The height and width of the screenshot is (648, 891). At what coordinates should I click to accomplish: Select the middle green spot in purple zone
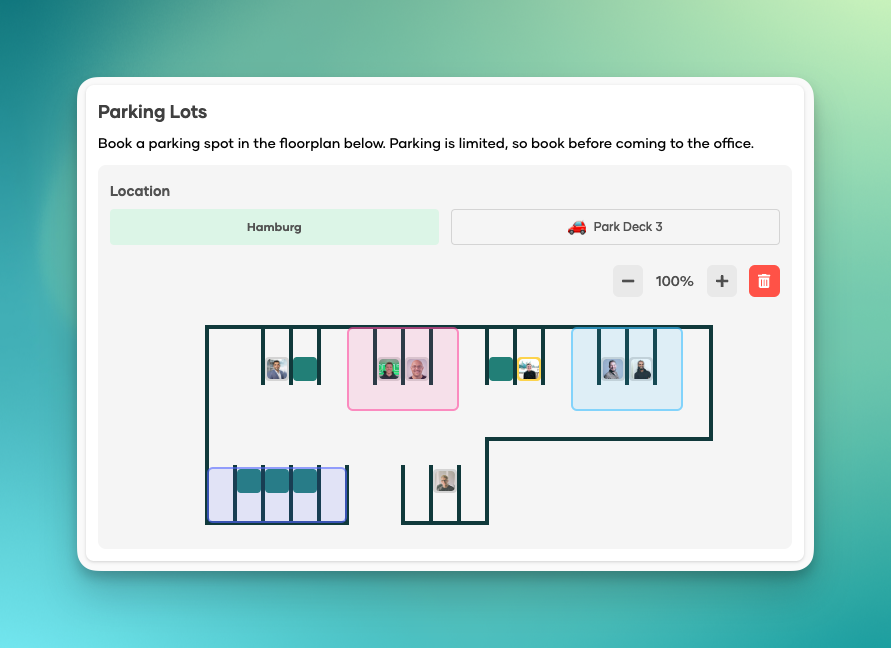pyautogui.click(x=277, y=481)
